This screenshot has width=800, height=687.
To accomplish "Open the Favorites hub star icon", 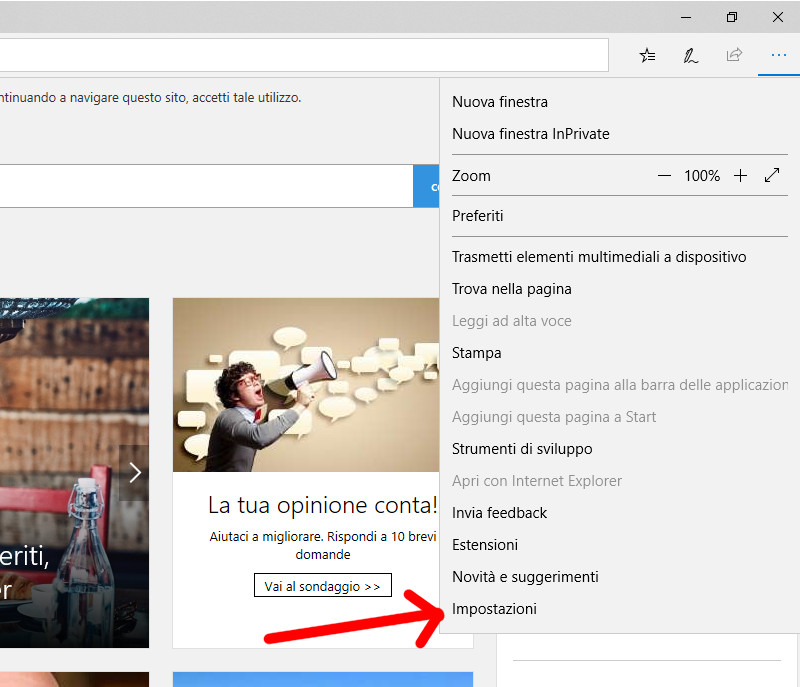I will pyautogui.click(x=647, y=55).
